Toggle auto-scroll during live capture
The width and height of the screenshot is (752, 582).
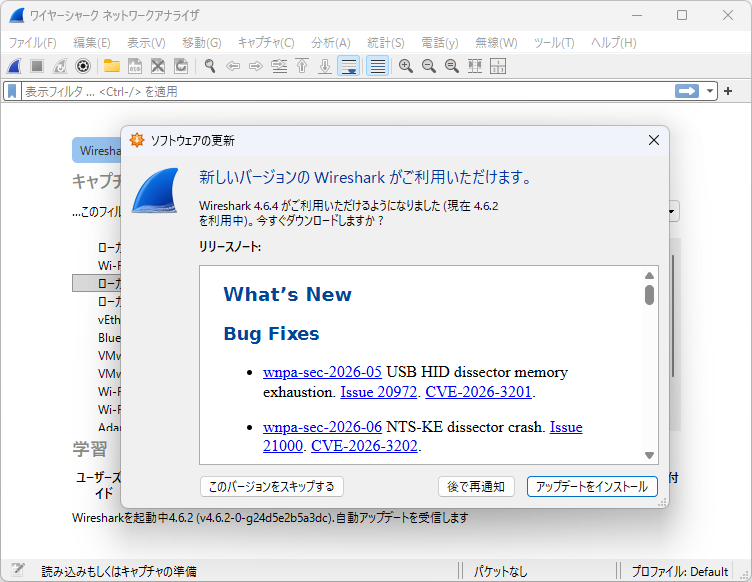[x=349, y=66]
